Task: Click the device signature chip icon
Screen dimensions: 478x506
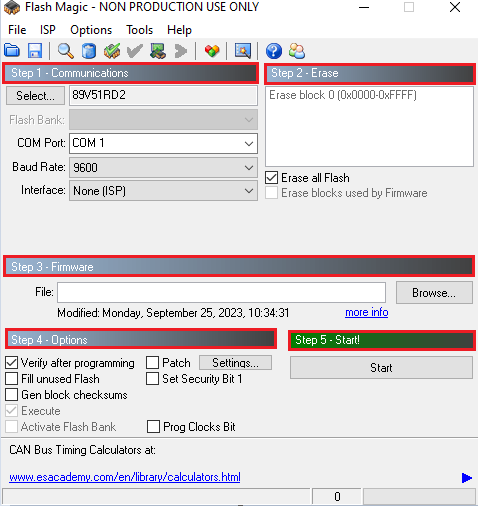Action: pos(158,51)
